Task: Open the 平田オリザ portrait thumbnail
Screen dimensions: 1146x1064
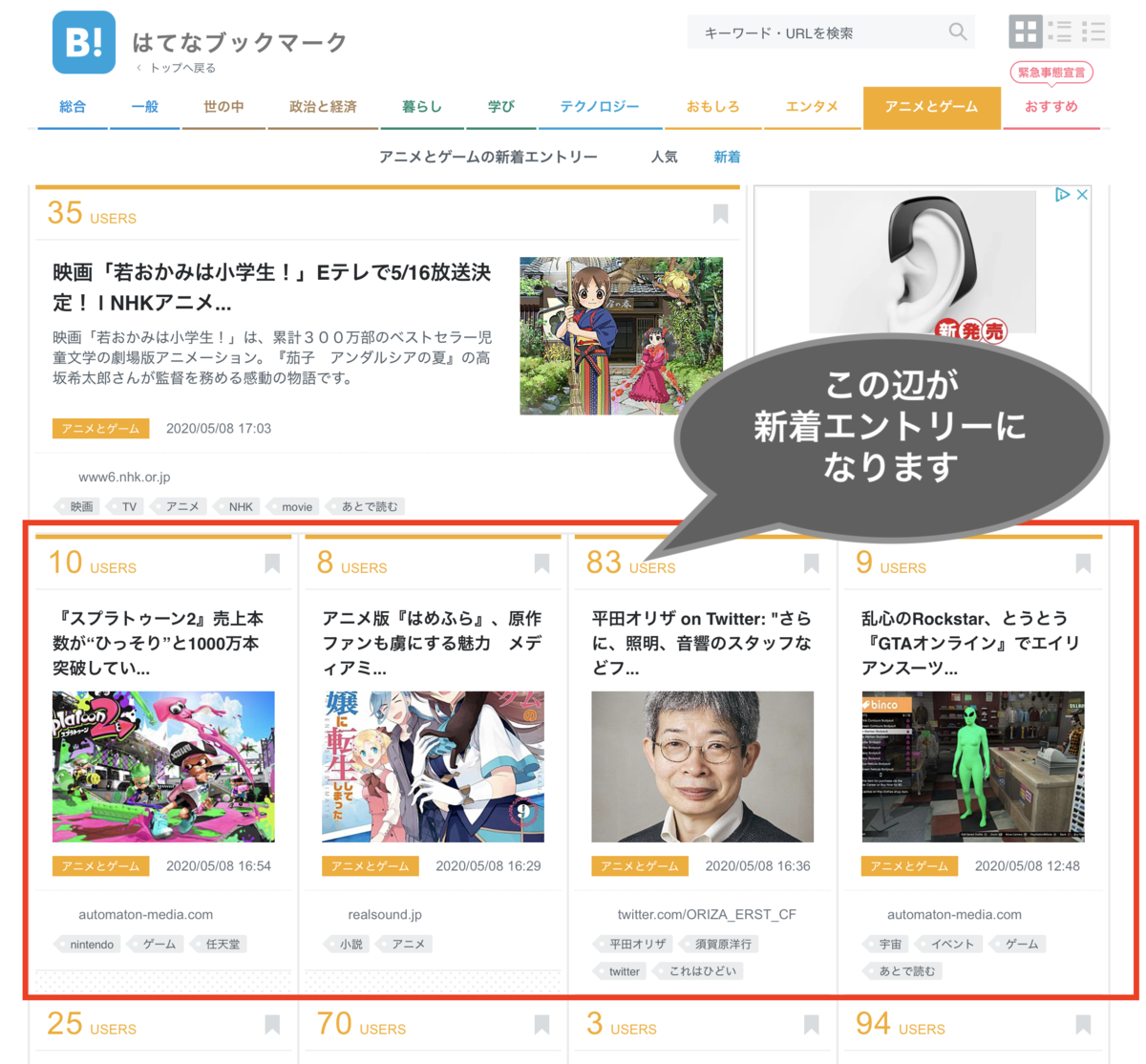Action: coord(703,767)
